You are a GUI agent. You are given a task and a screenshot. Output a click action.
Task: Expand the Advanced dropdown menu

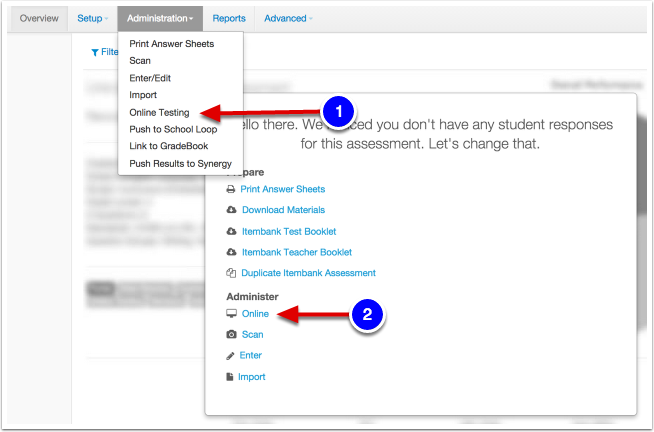pyautogui.click(x=288, y=19)
